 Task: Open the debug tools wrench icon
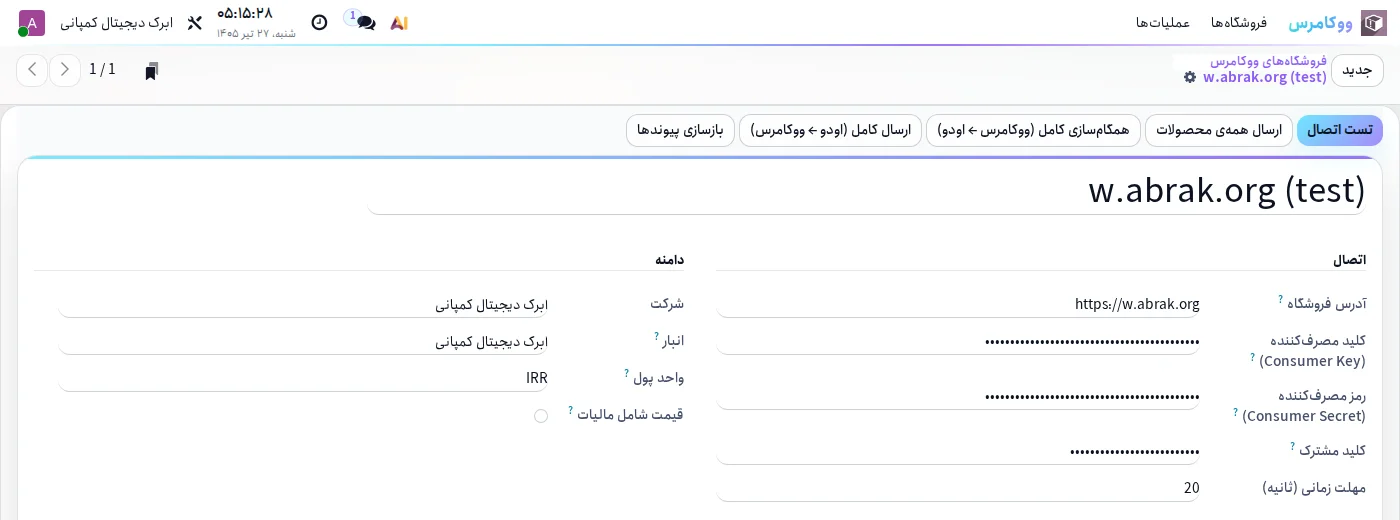point(195,22)
